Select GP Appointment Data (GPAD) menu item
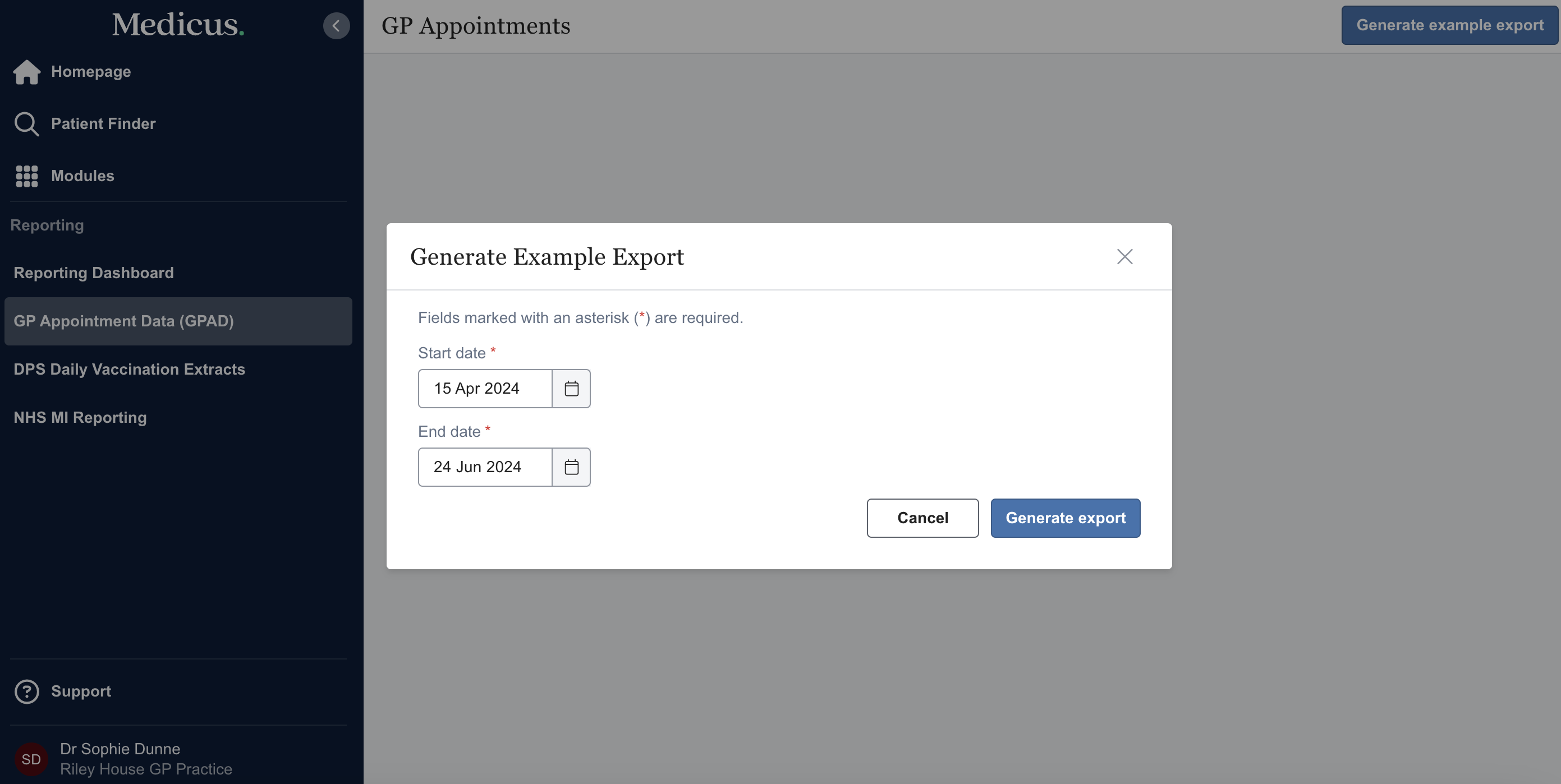This screenshot has width=1561, height=784. [x=123, y=321]
